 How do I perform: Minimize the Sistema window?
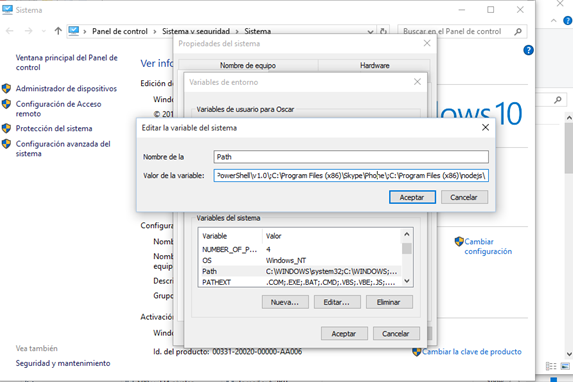pos(462,10)
